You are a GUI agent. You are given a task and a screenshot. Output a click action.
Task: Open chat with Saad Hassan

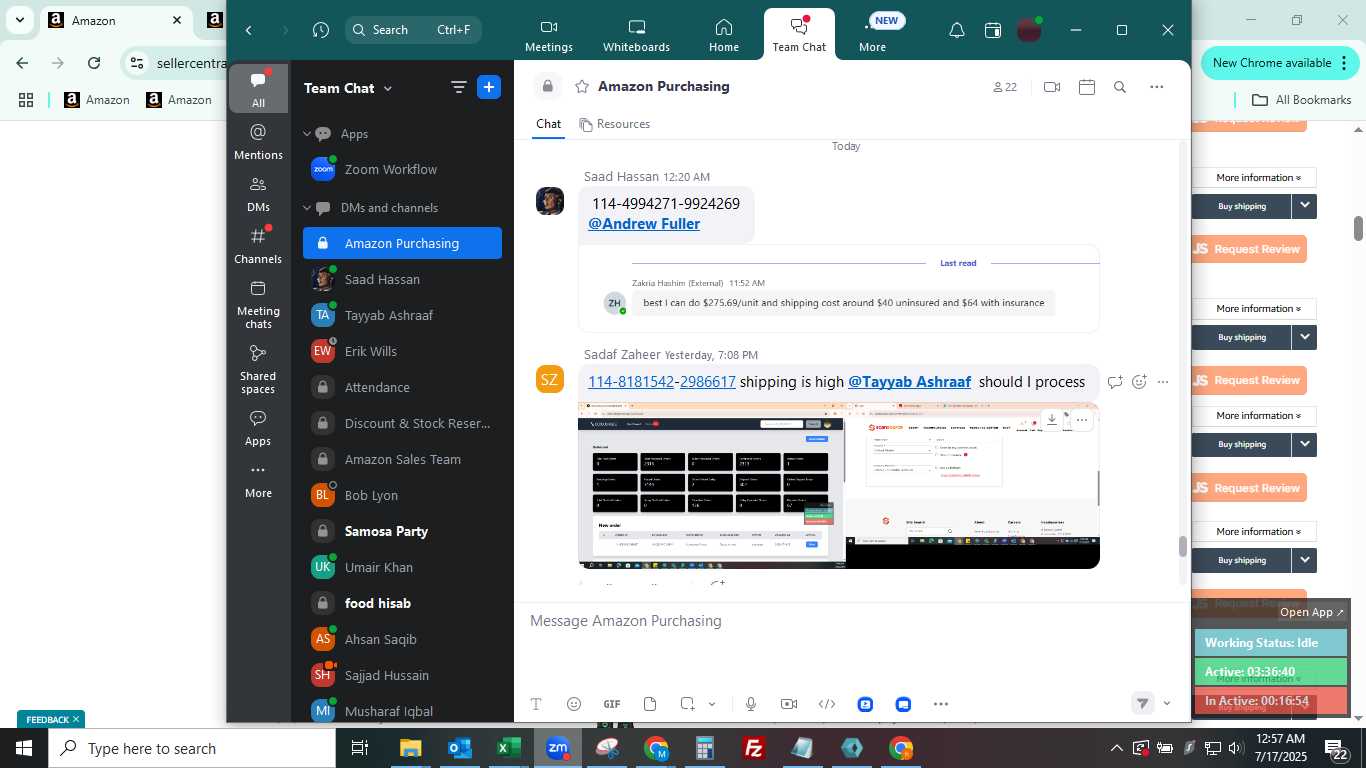pyautogui.click(x=402, y=279)
